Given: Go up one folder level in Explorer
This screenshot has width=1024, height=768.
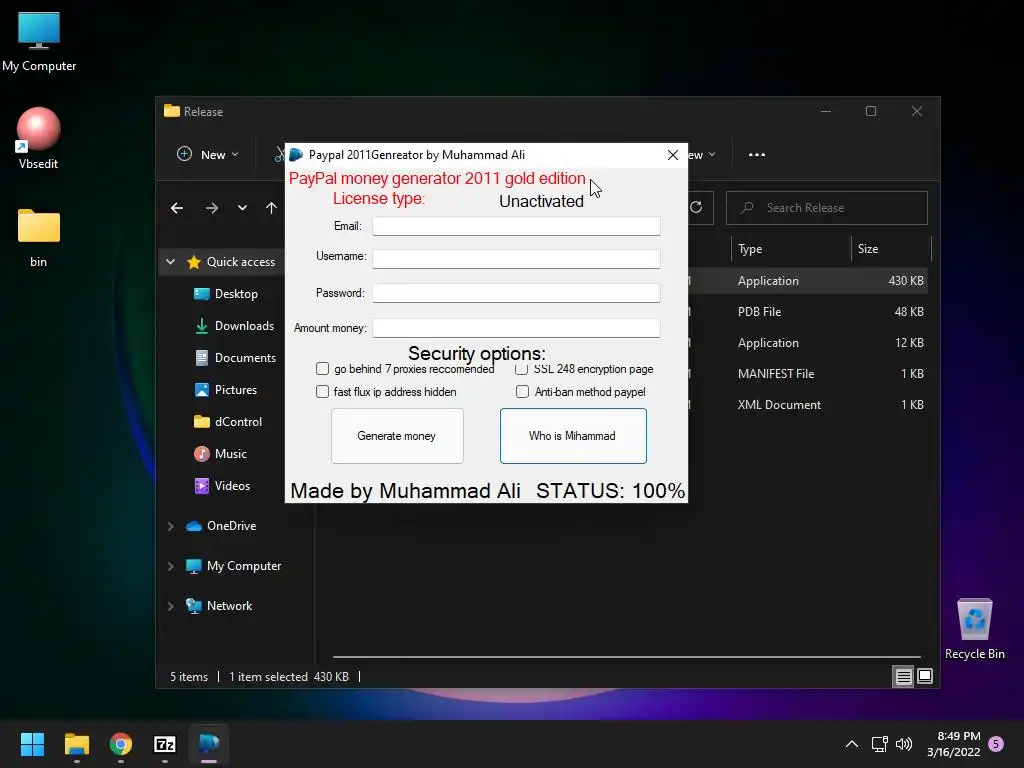Looking at the screenshot, I should click(x=272, y=208).
